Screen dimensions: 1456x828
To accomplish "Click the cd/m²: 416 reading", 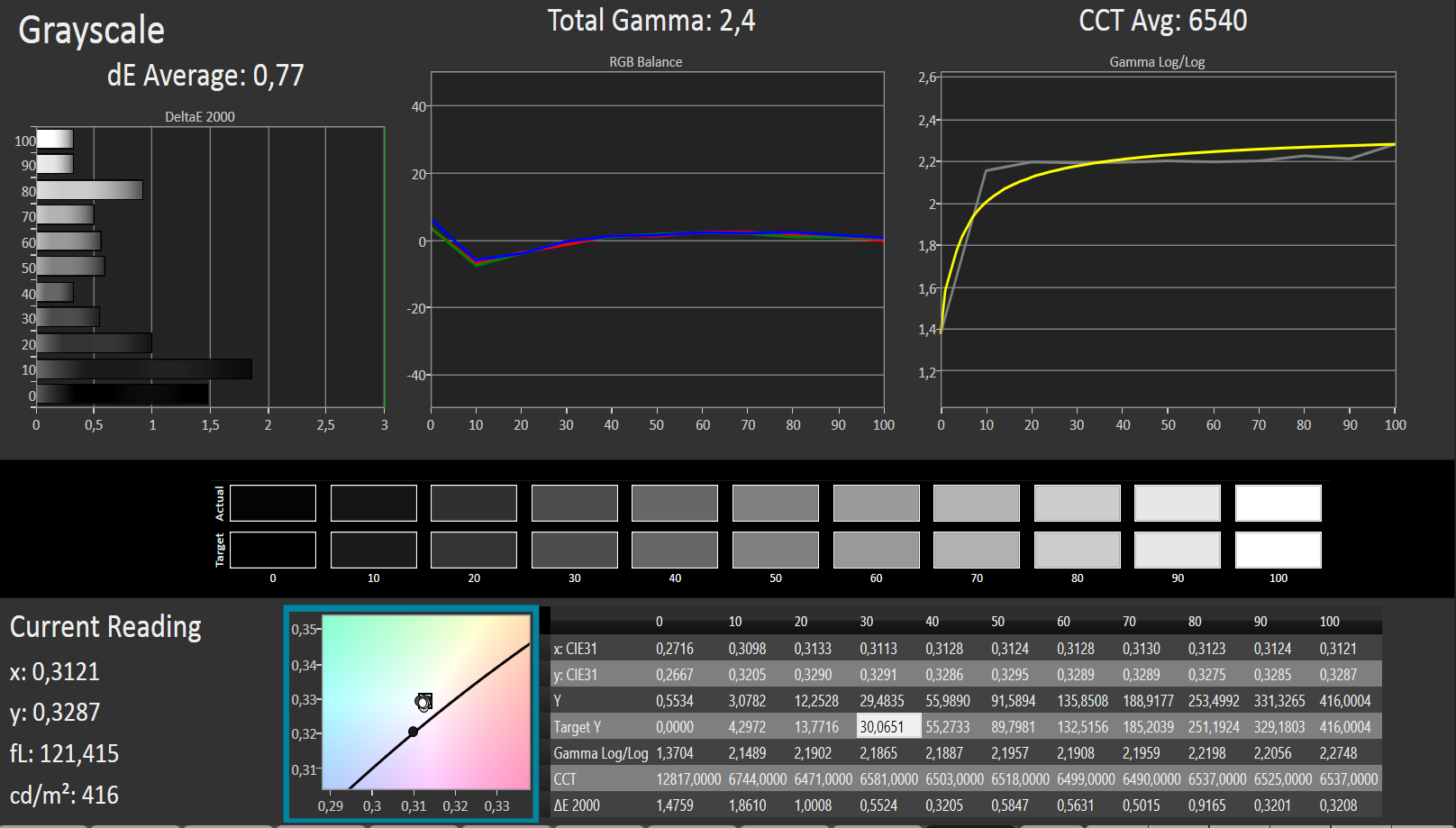I will coord(64,795).
